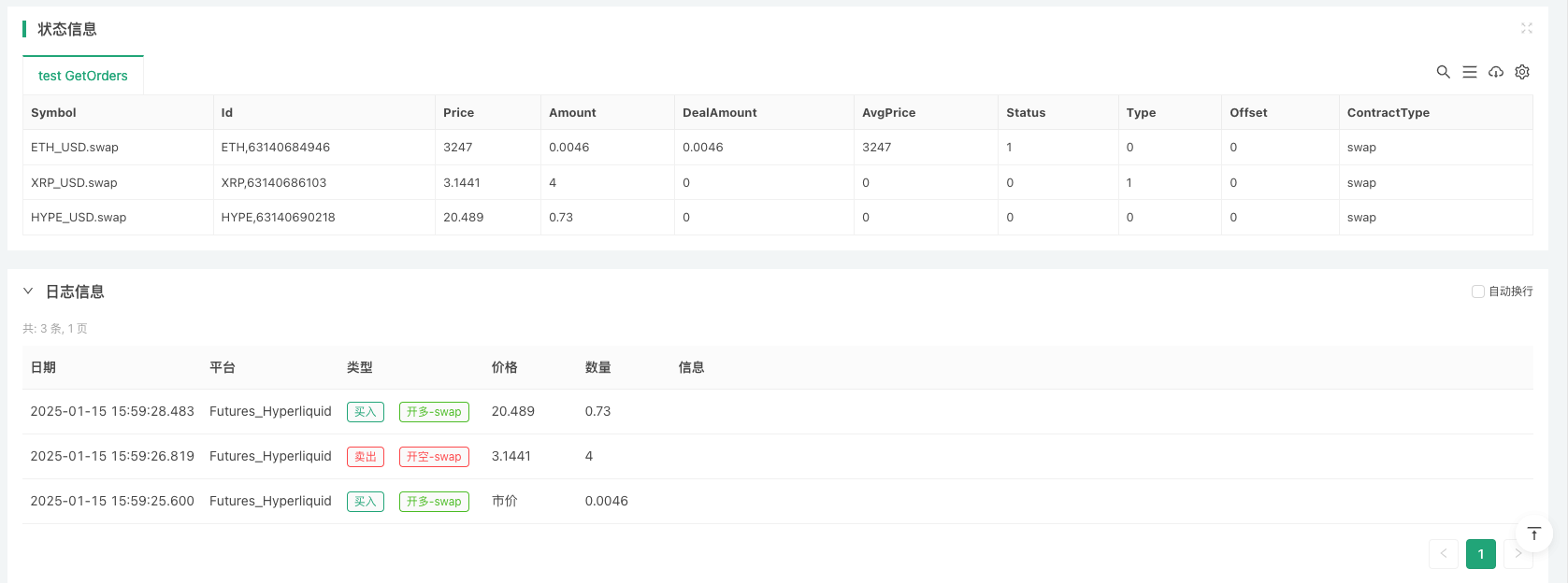The height and width of the screenshot is (583, 1568).
Task: Click the red 卖出 tag
Action: 365,457
